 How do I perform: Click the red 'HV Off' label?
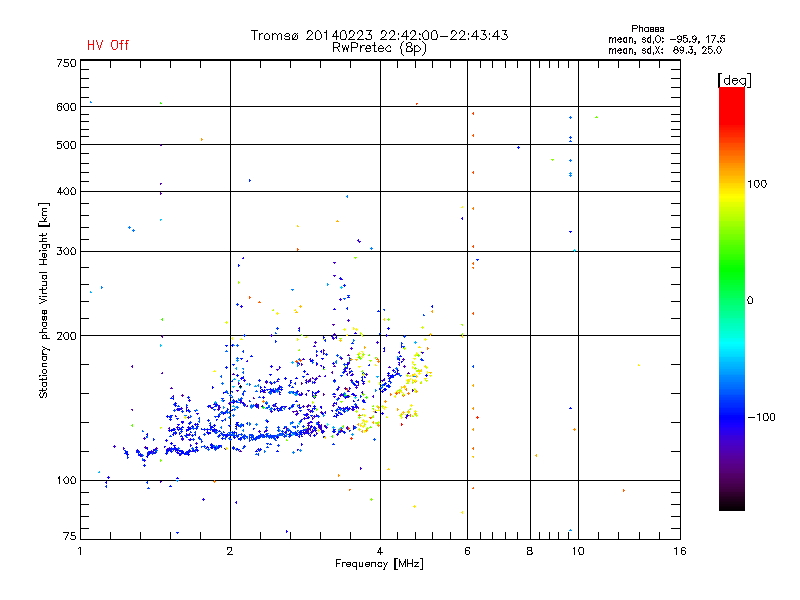[108, 45]
